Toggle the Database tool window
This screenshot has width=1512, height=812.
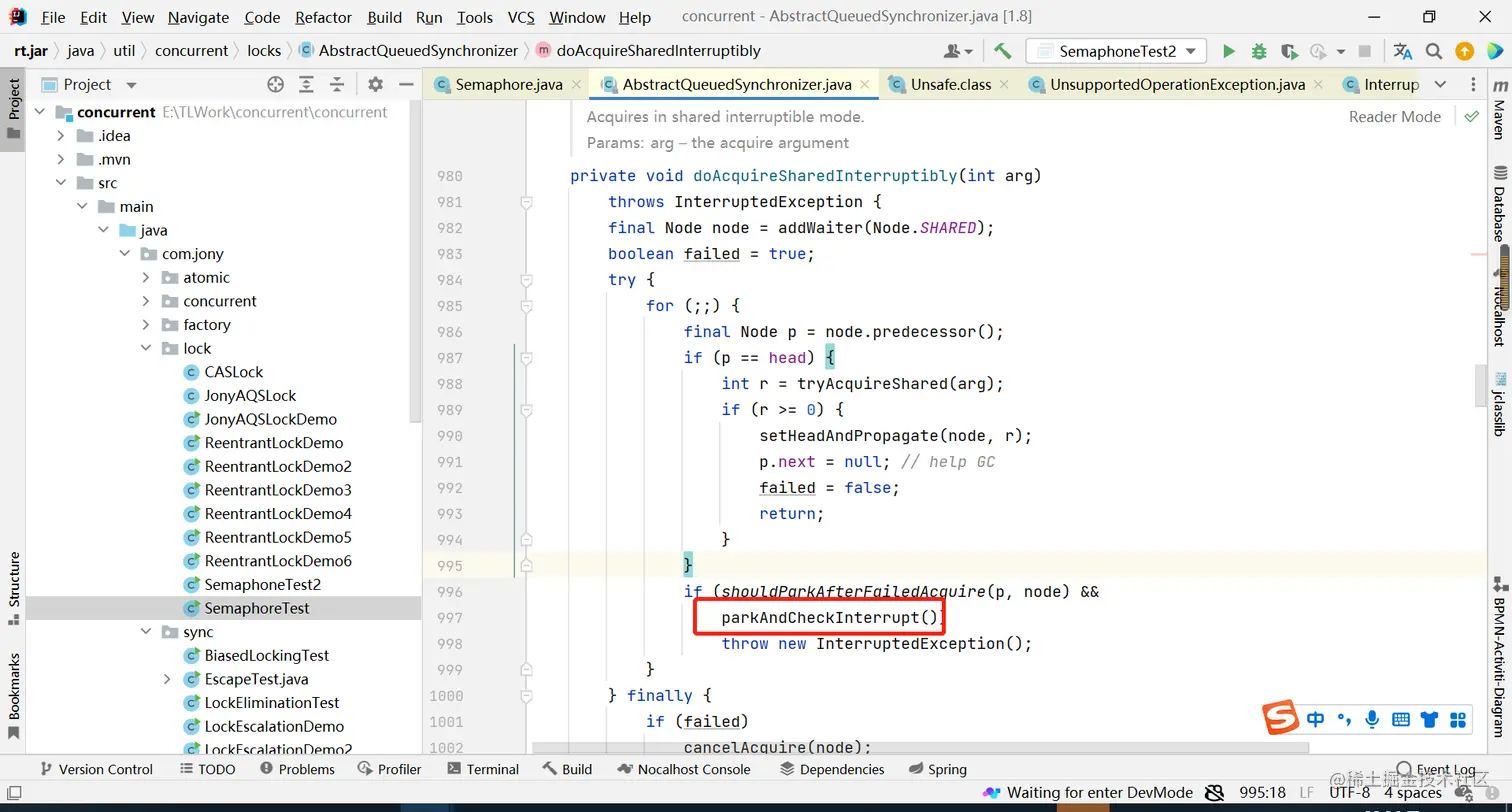click(x=1499, y=204)
